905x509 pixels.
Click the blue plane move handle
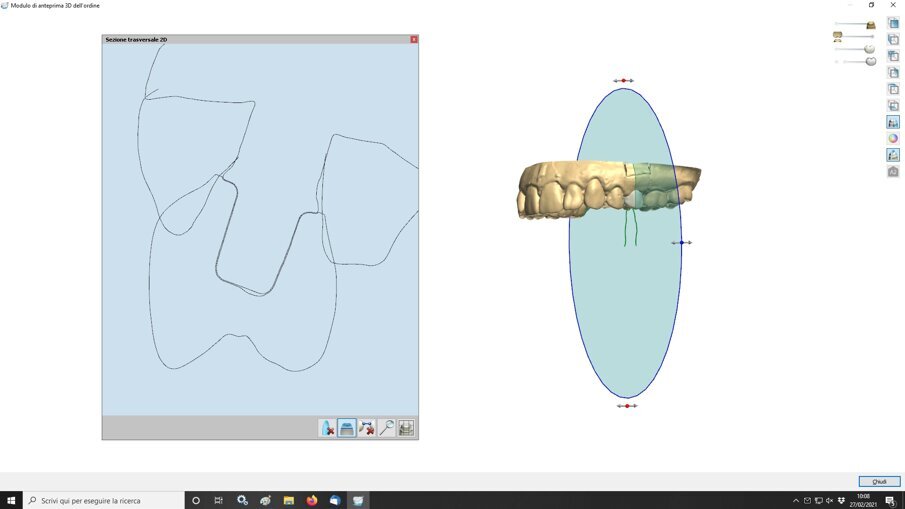[x=682, y=242]
